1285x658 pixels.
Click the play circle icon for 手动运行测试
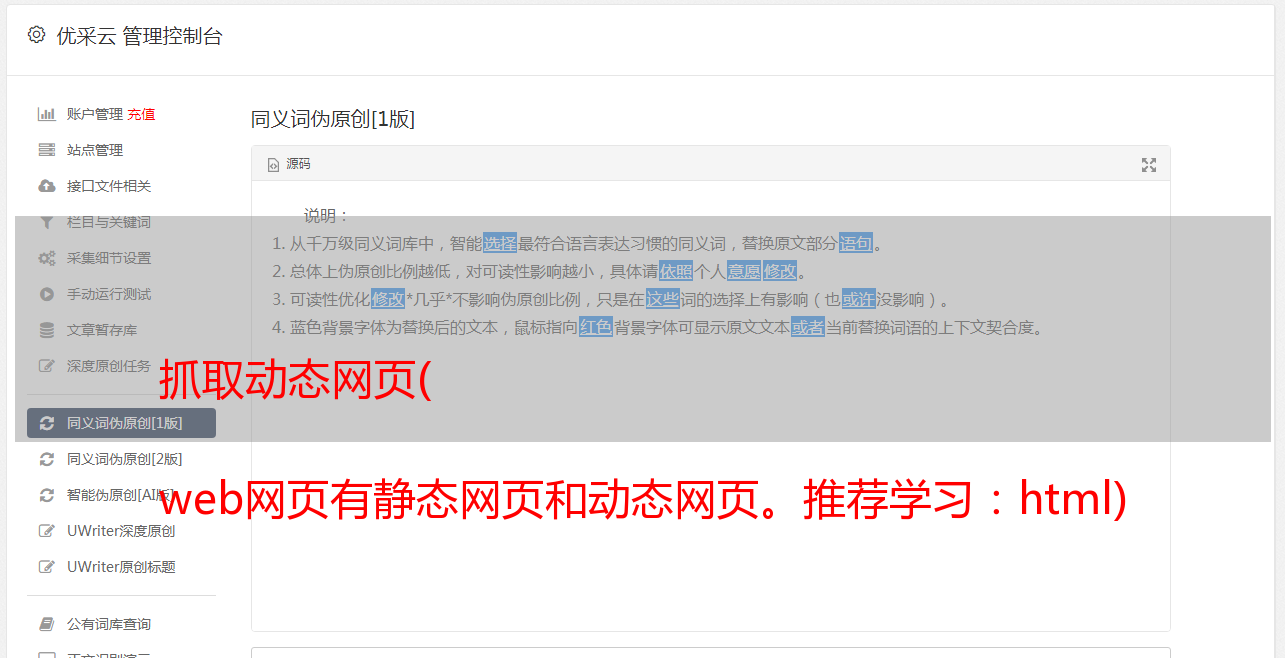(x=46, y=294)
